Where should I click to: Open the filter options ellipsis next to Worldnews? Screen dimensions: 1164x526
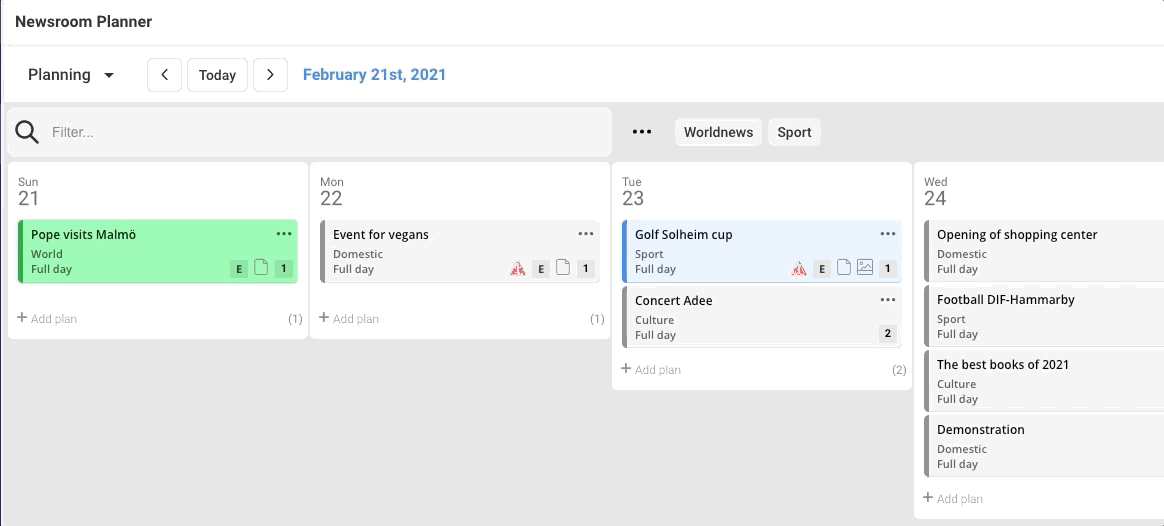click(x=642, y=132)
